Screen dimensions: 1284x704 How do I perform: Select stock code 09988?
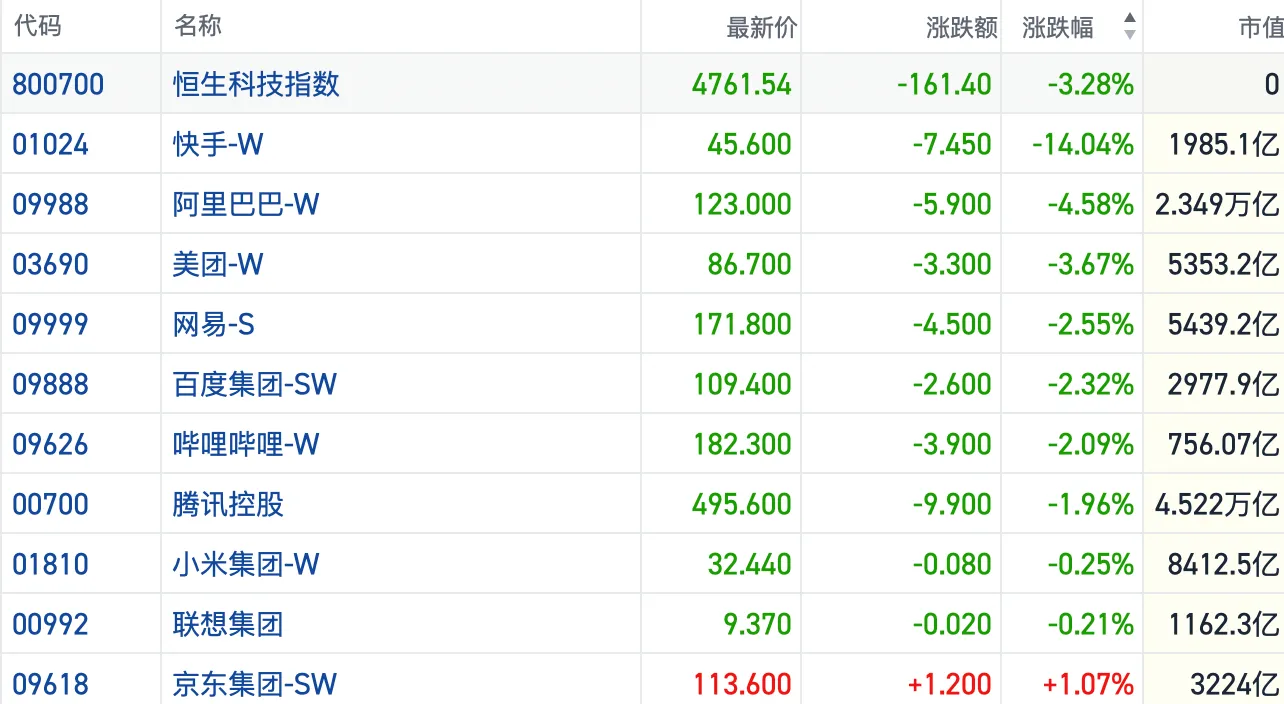point(50,204)
